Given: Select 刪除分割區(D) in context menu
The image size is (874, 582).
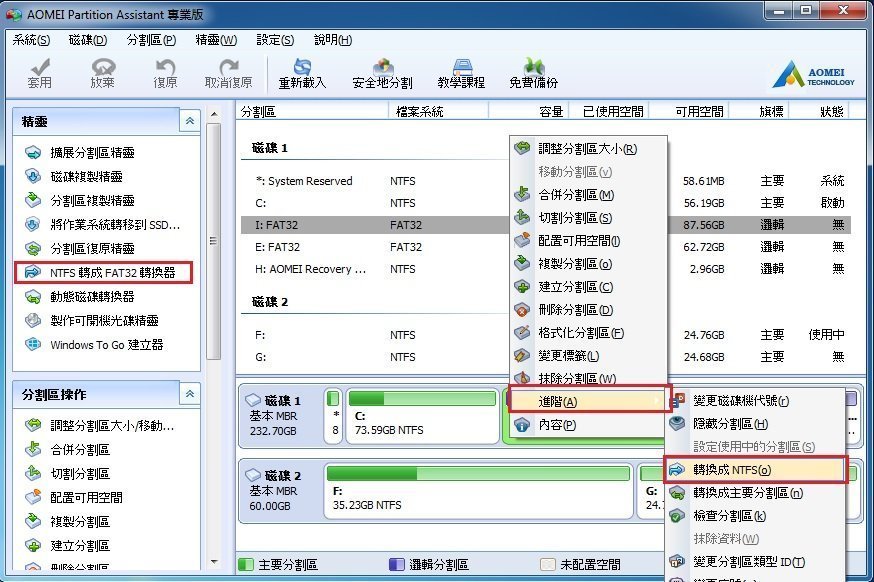Looking at the screenshot, I should (x=589, y=309).
